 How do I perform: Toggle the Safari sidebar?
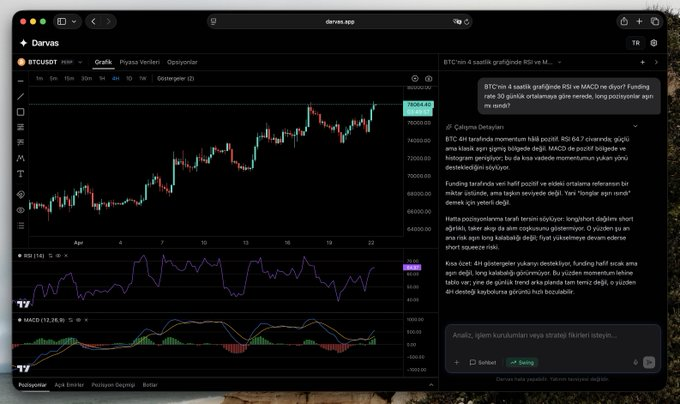pyautogui.click(x=62, y=21)
